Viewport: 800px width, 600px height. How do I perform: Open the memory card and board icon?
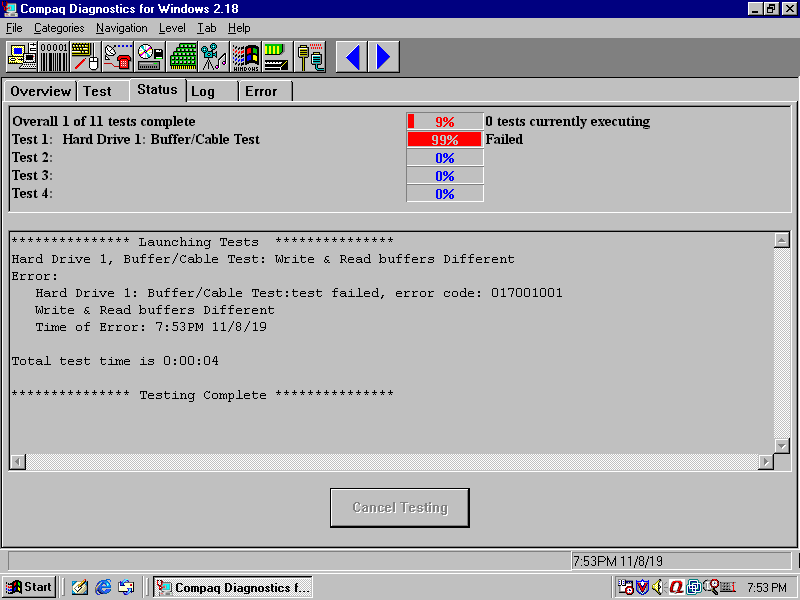[278, 57]
